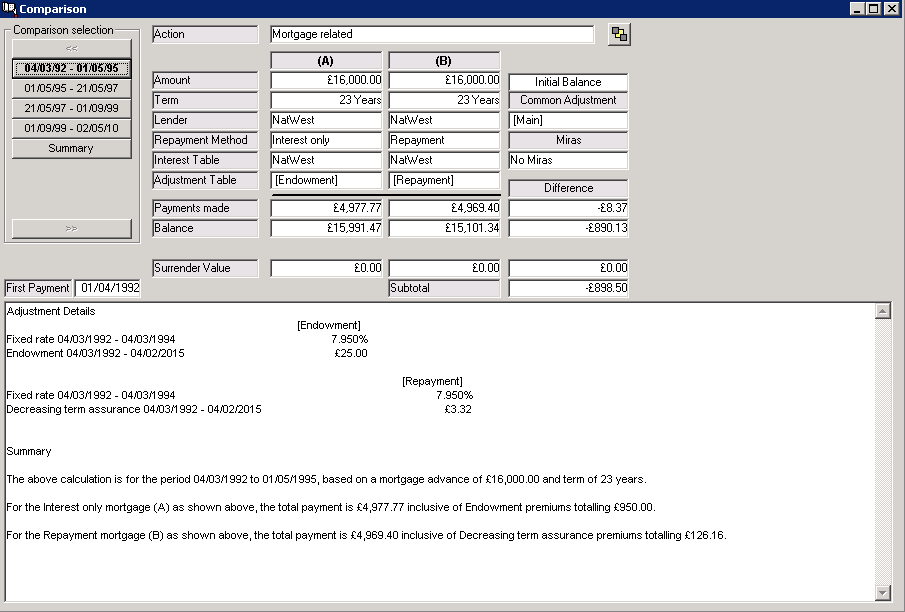The image size is (905, 612).
Task: Click the yellow icon beside the Action field
Action: (619, 35)
